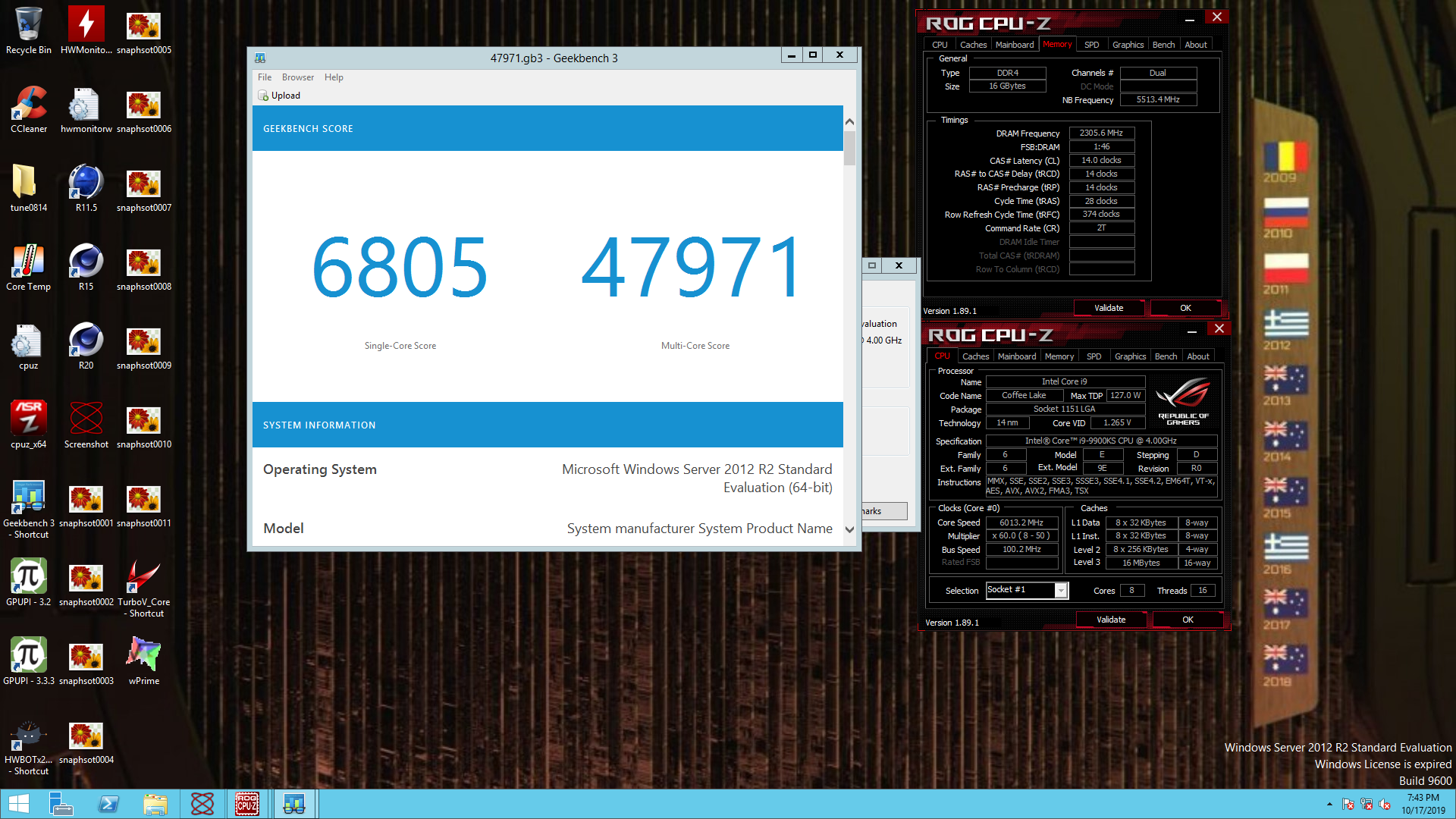Viewport: 1456px width, 819px height.
Task: Click OK in the Memory CPU-Z window
Action: [1185, 308]
